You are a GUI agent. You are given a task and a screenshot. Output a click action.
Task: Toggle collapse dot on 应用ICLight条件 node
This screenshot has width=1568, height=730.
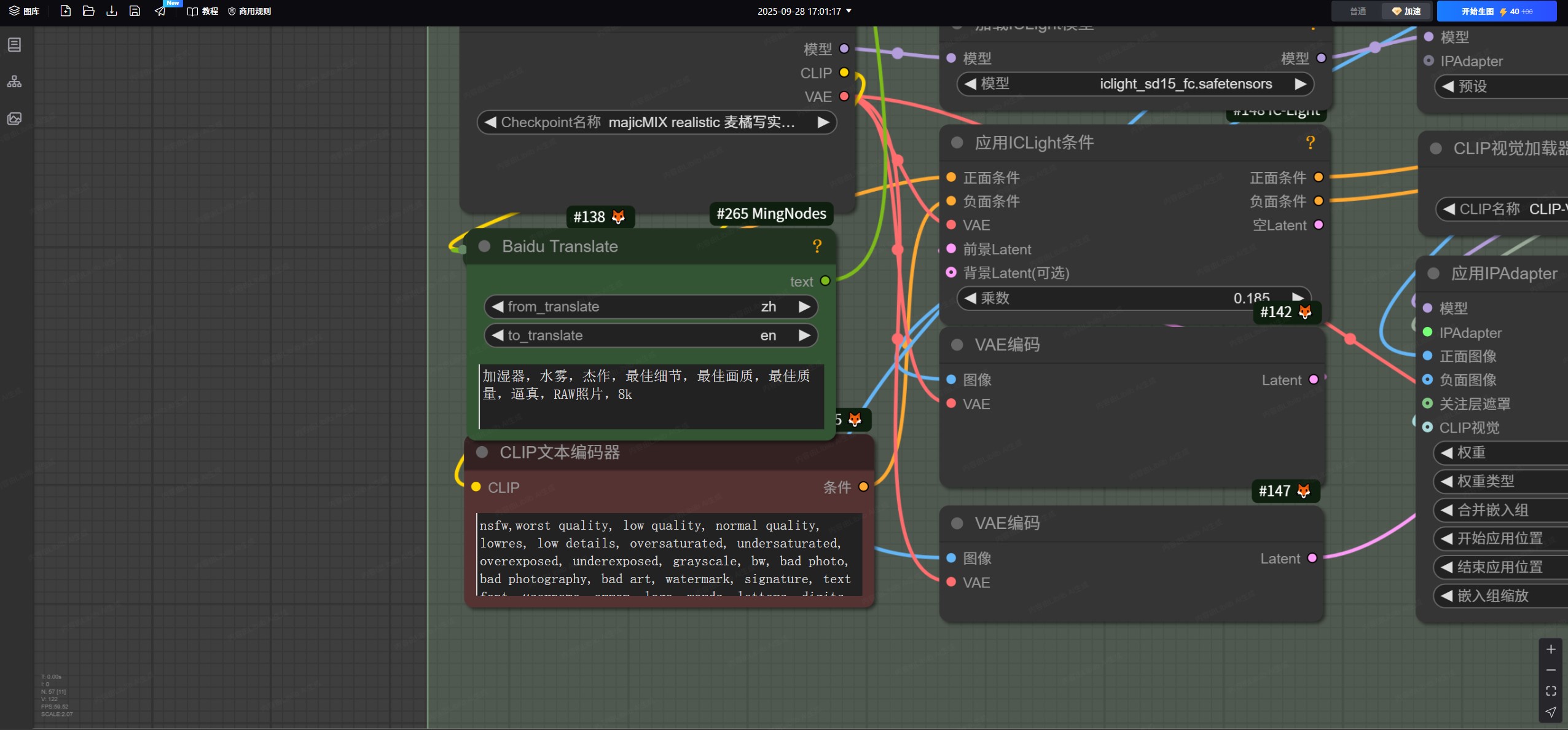957,143
